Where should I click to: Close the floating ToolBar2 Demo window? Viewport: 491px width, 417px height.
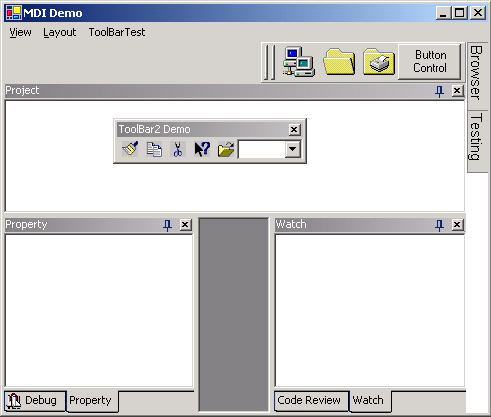coord(294,129)
